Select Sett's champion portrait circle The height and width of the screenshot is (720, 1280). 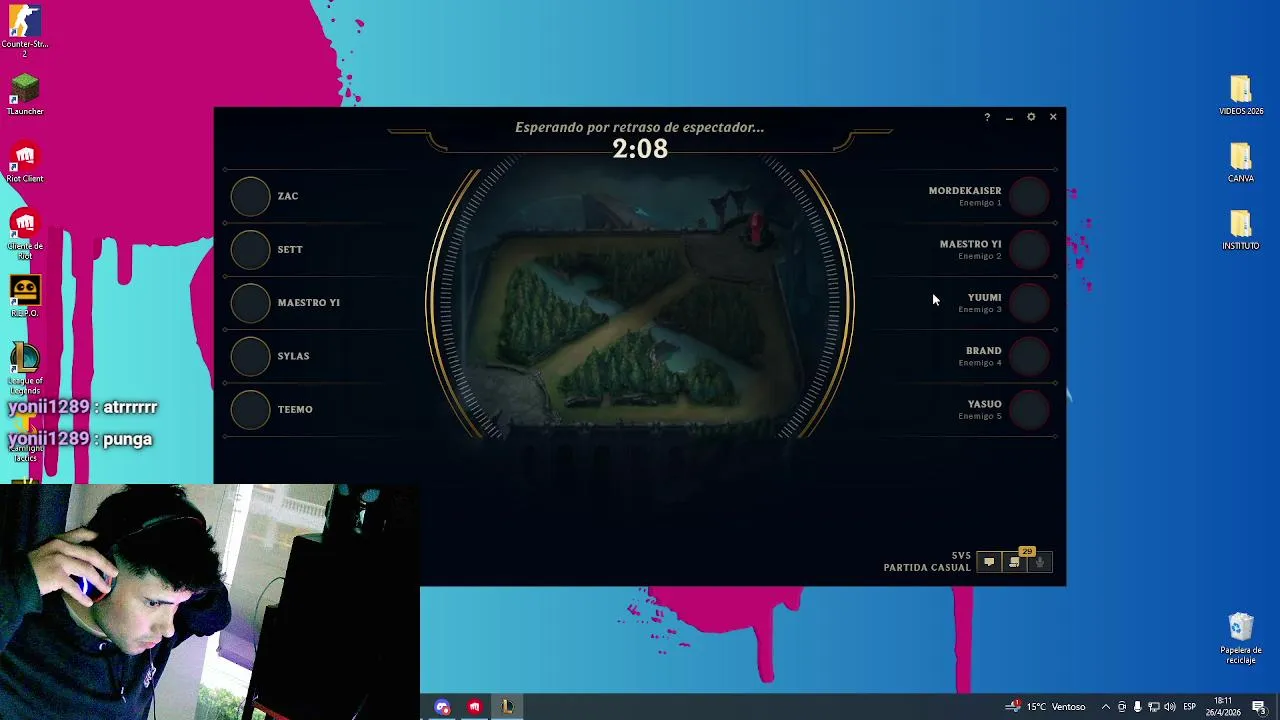point(251,249)
